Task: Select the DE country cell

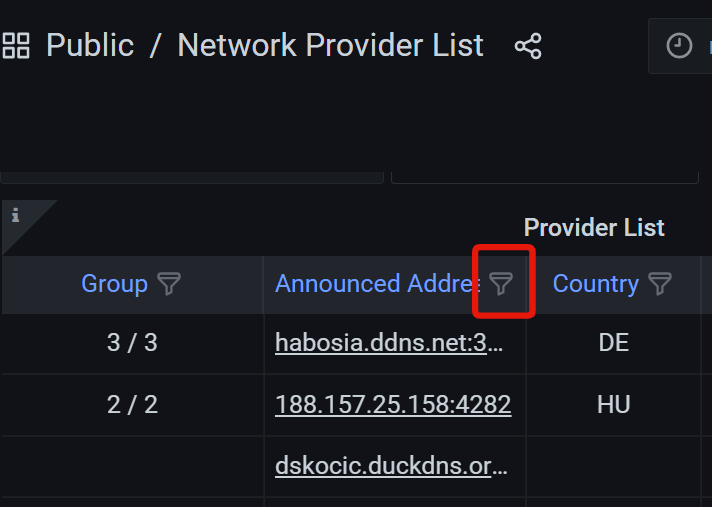Action: [x=613, y=343]
